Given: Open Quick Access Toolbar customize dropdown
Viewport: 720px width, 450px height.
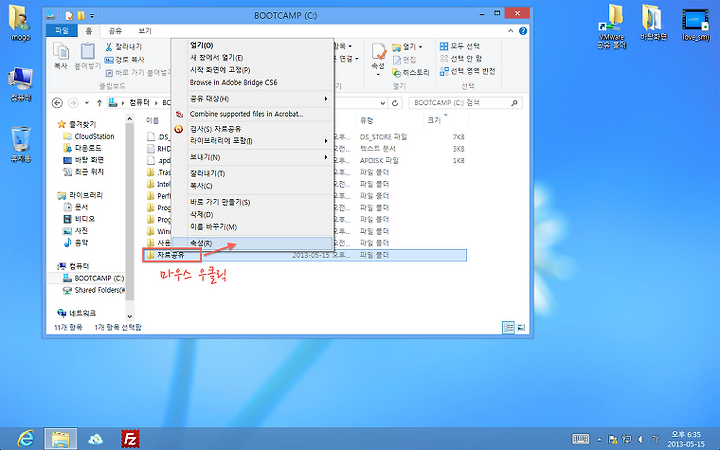Looking at the screenshot, I should point(92,16).
